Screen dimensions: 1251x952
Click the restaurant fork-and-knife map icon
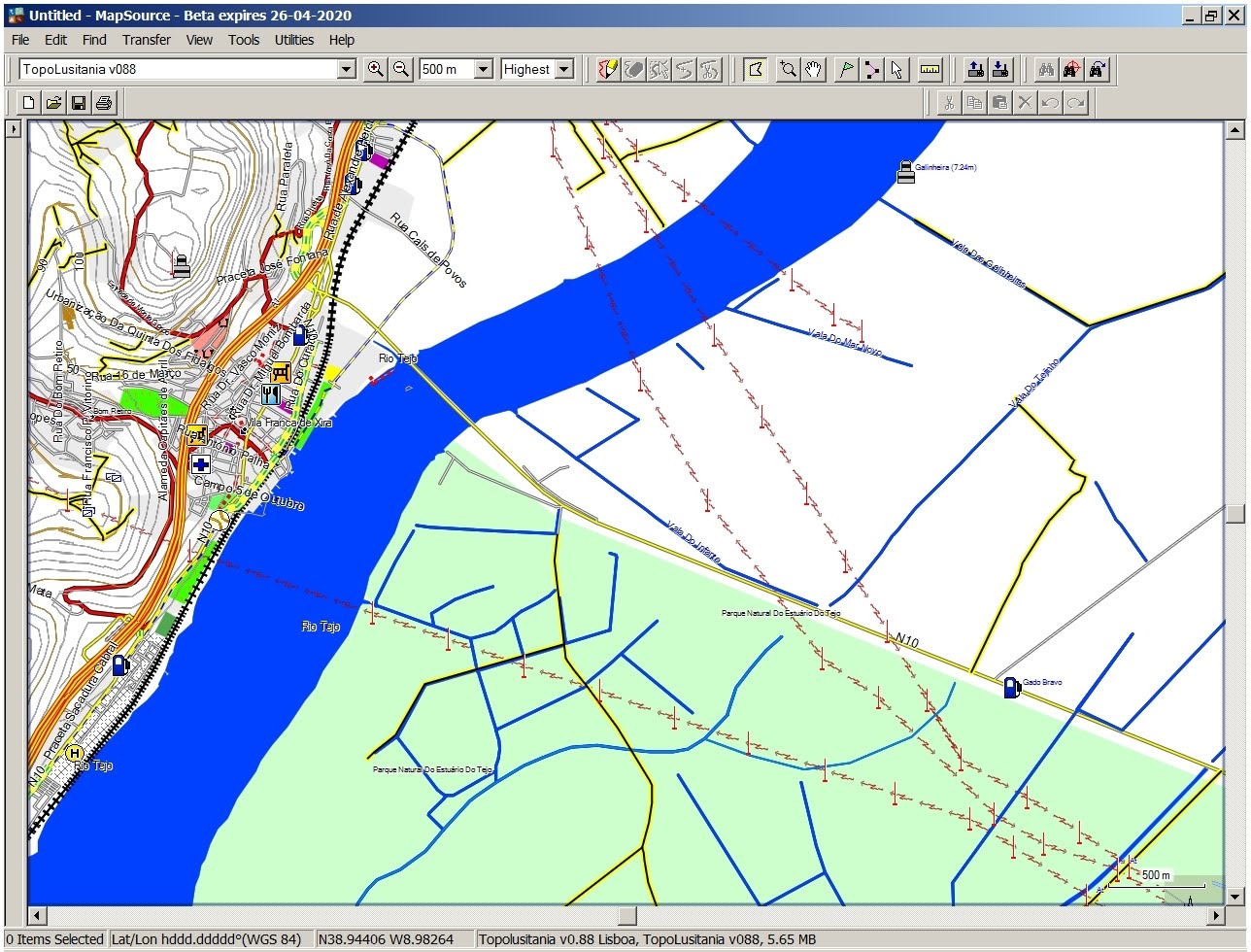271,394
